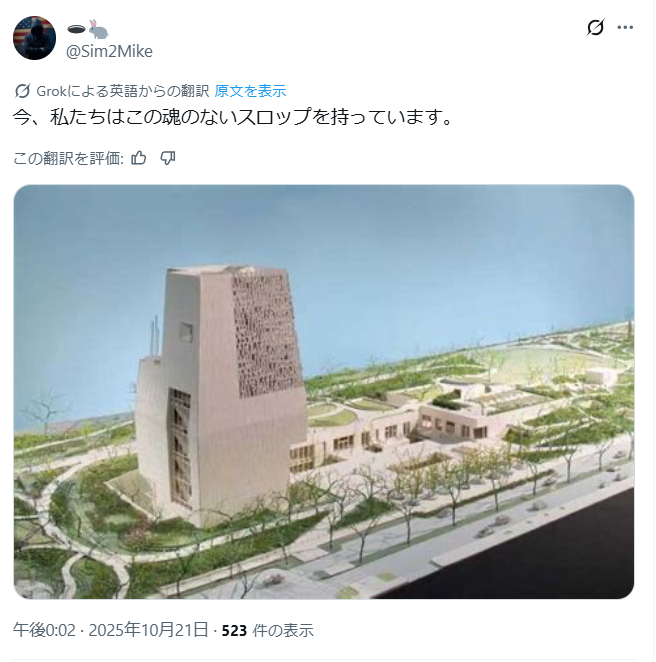Image resolution: width=656 pixels, height=662 pixels.
Task: Open the attached architectural model photo
Action: (x=324, y=391)
